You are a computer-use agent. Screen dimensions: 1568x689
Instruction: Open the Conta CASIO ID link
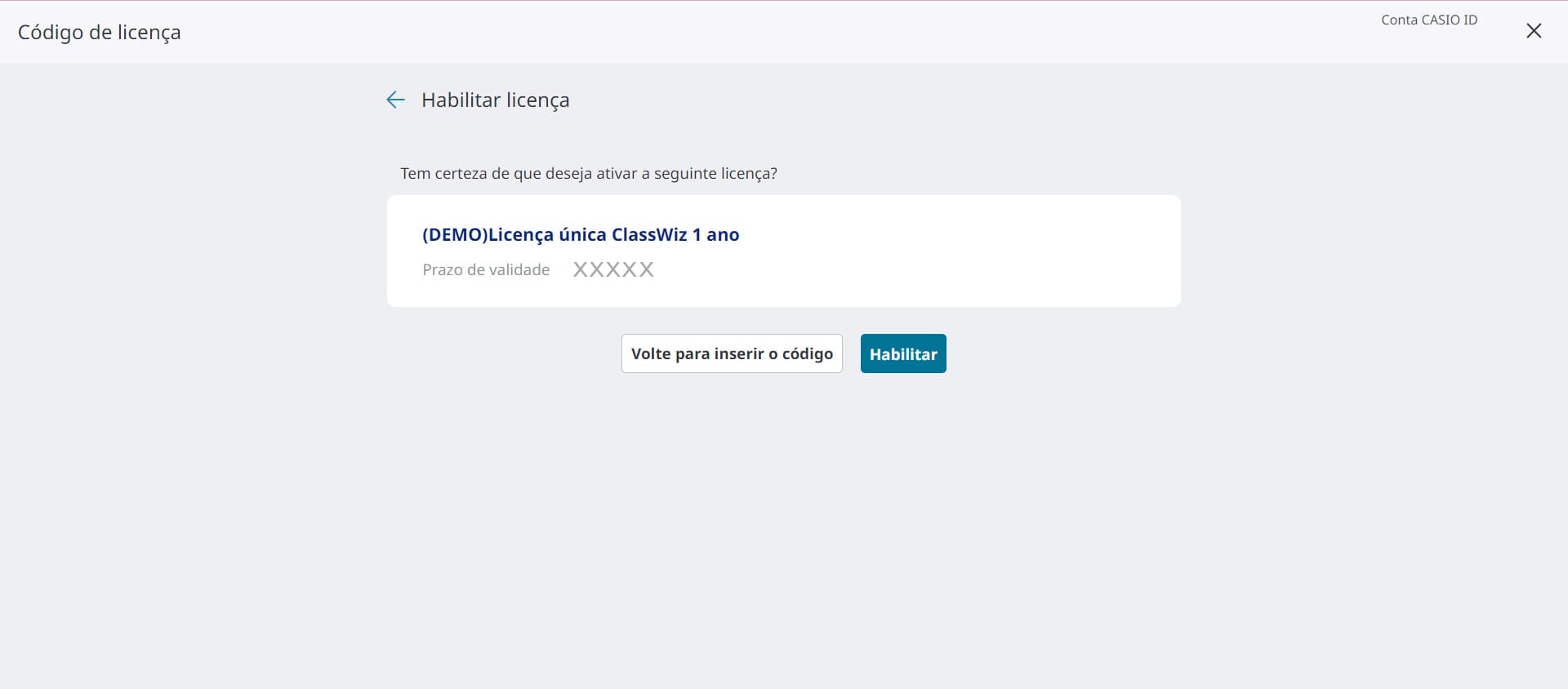tap(1429, 20)
